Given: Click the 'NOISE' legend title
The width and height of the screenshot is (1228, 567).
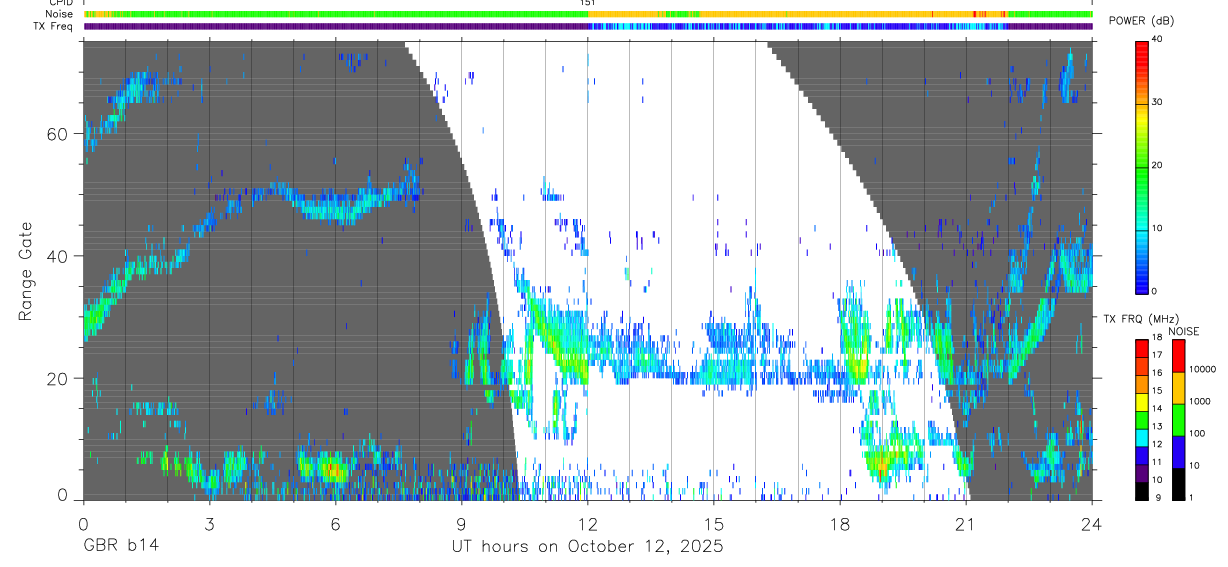Looking at the screenshot, I should [x=1184, y=330].
